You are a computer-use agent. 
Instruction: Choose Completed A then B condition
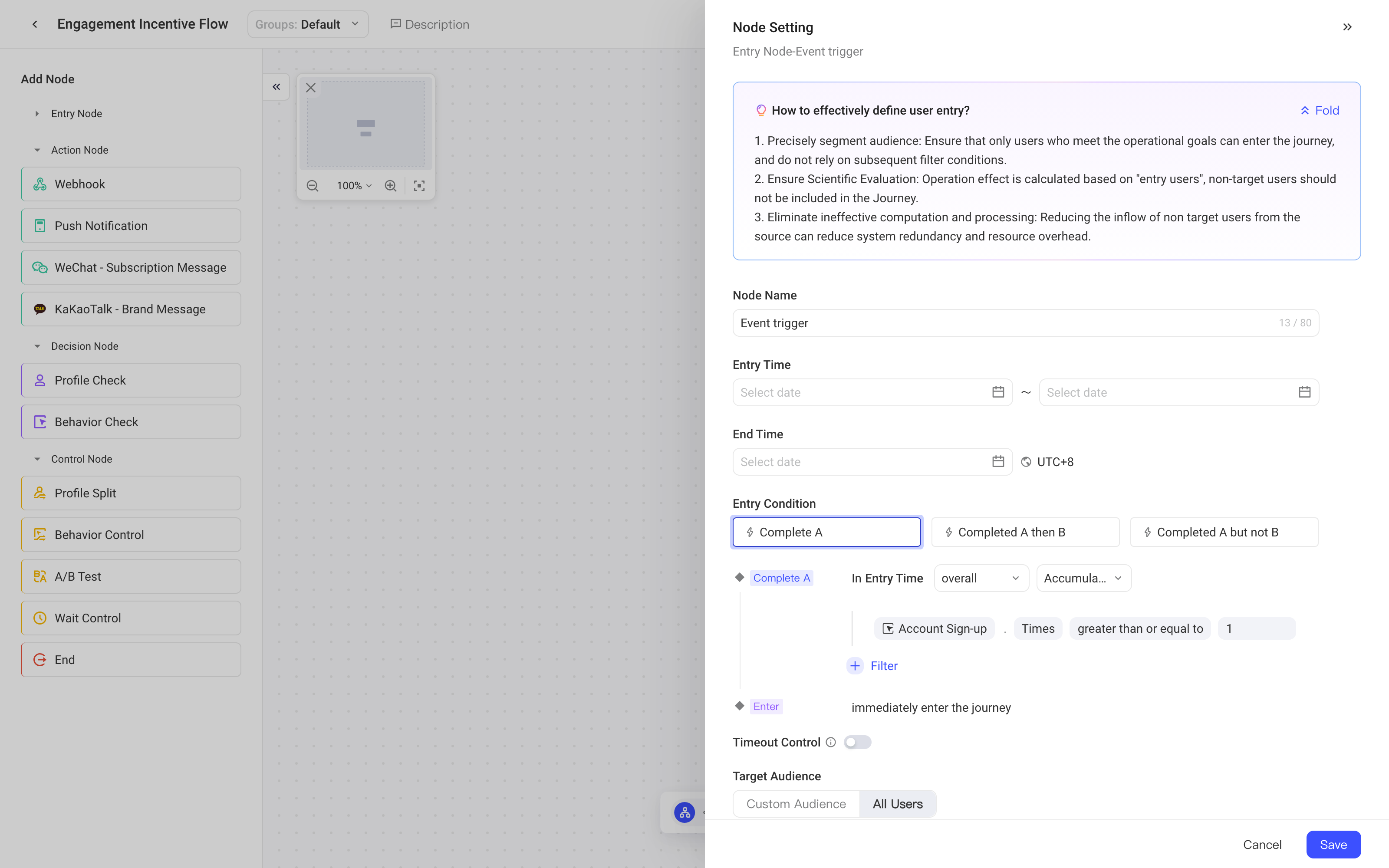coord(1025,532)
